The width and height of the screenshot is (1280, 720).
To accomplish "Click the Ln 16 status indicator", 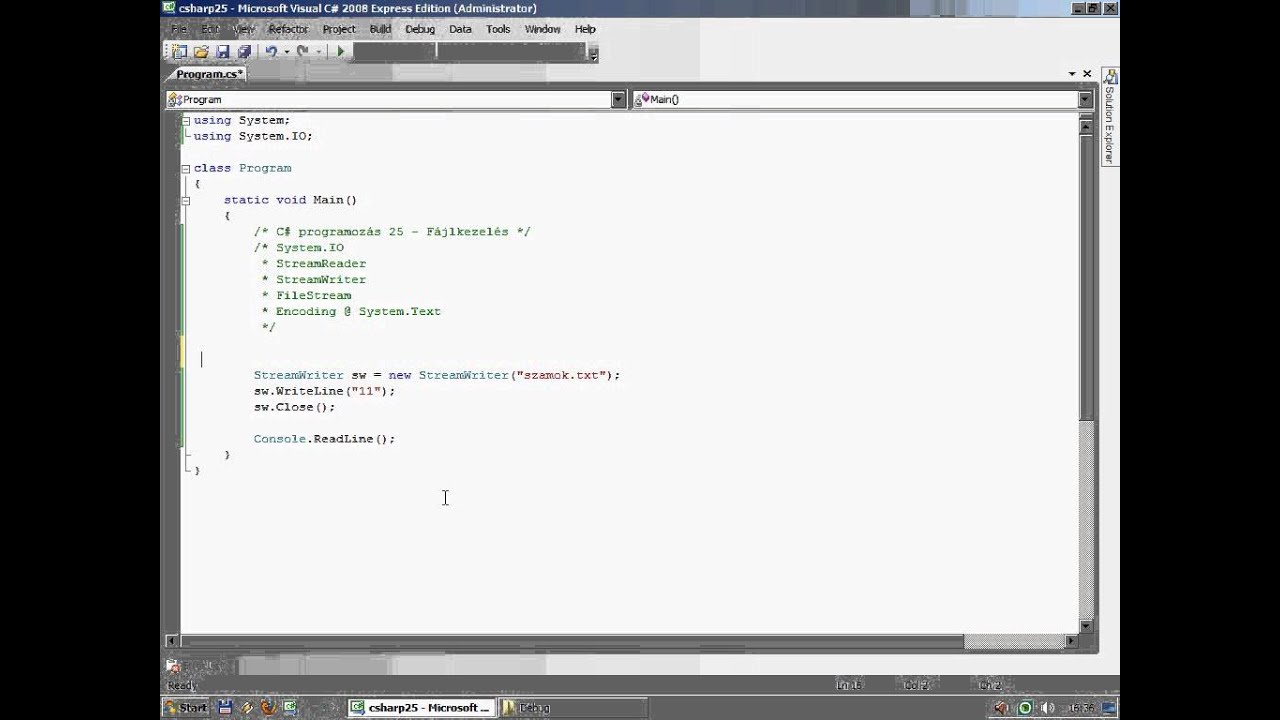I will click(x=849, y=685).
